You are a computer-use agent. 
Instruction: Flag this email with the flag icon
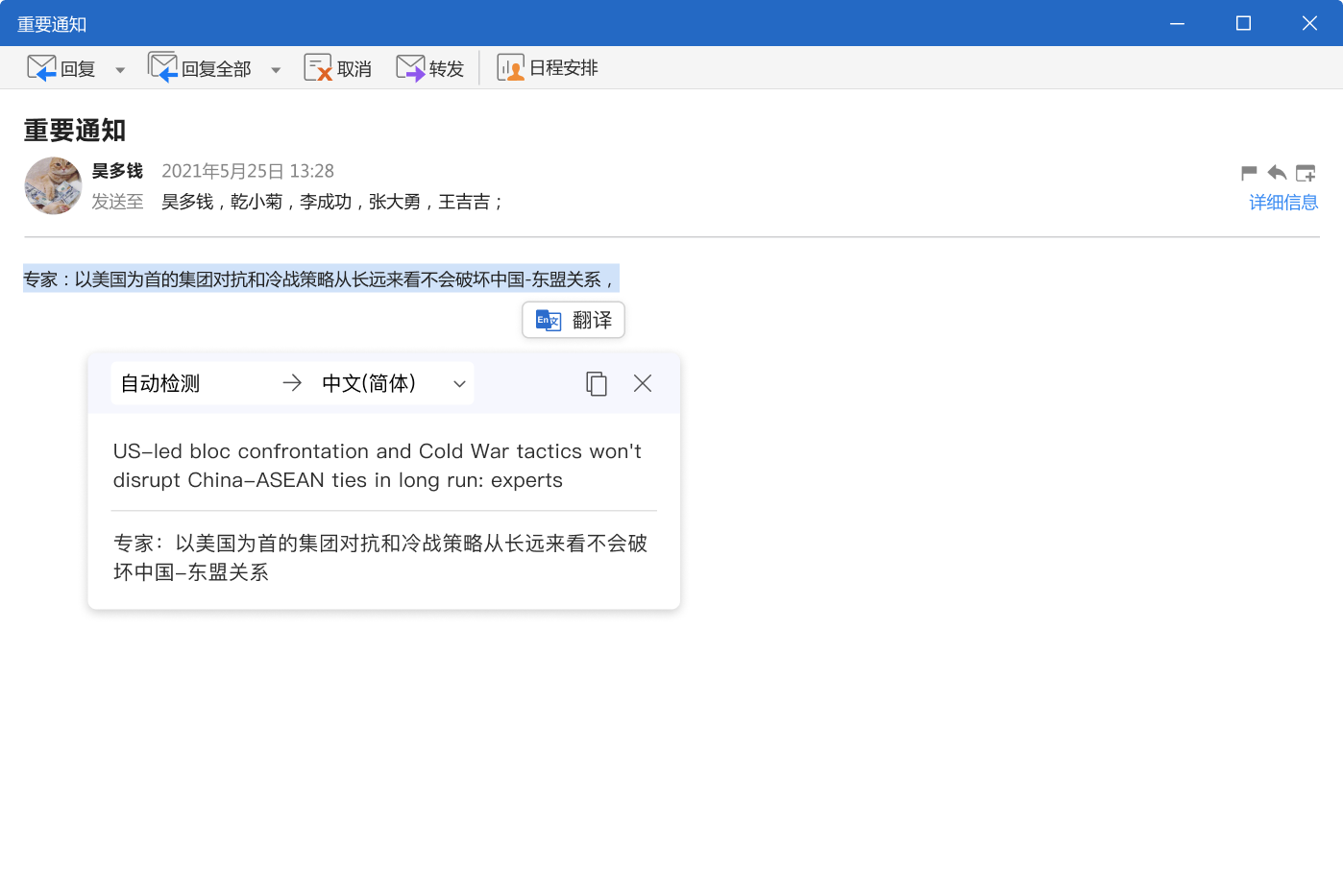pos(1249,173)
